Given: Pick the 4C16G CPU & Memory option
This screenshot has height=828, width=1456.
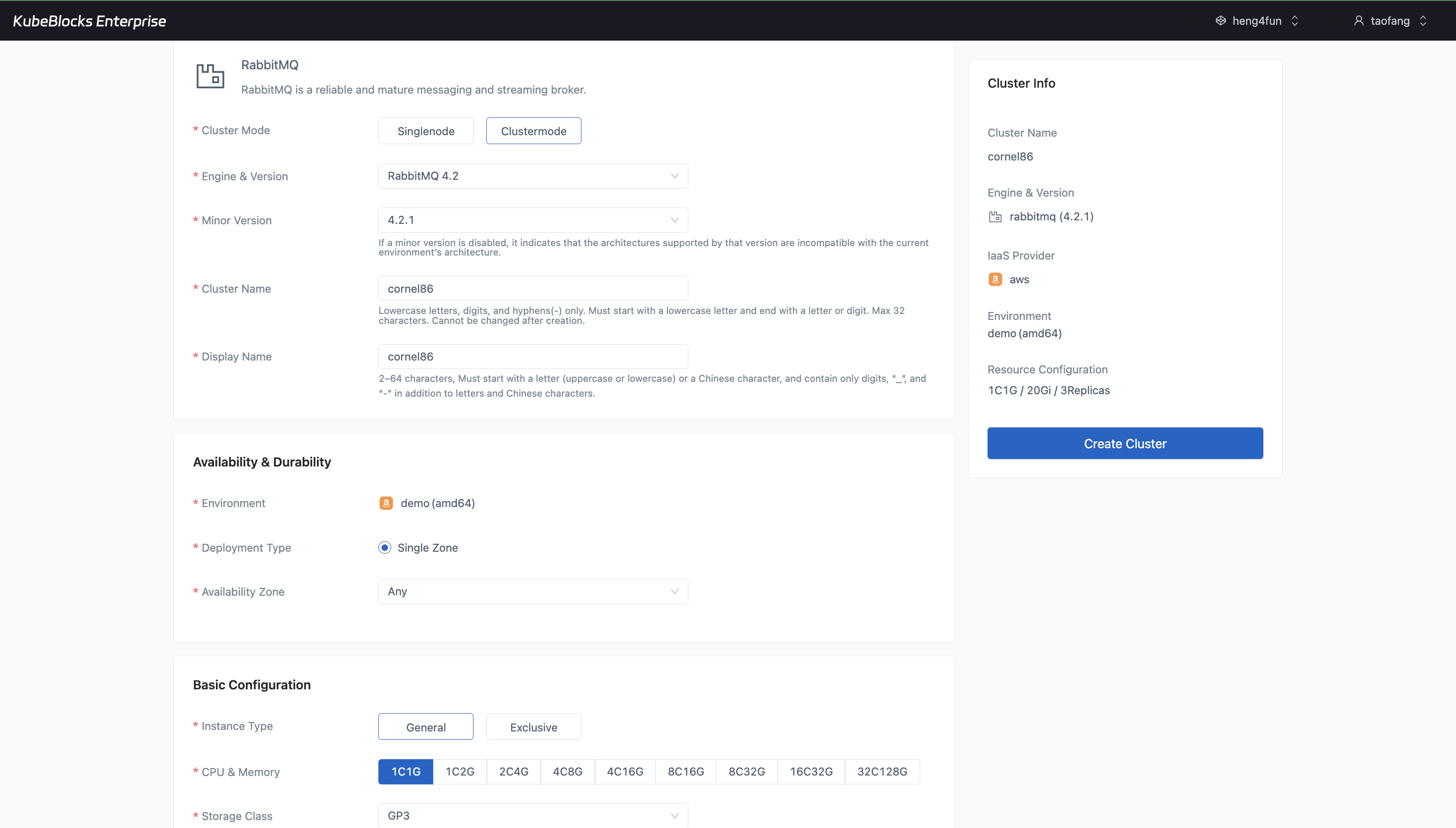Looking at the screenshot, I should 625,772.
